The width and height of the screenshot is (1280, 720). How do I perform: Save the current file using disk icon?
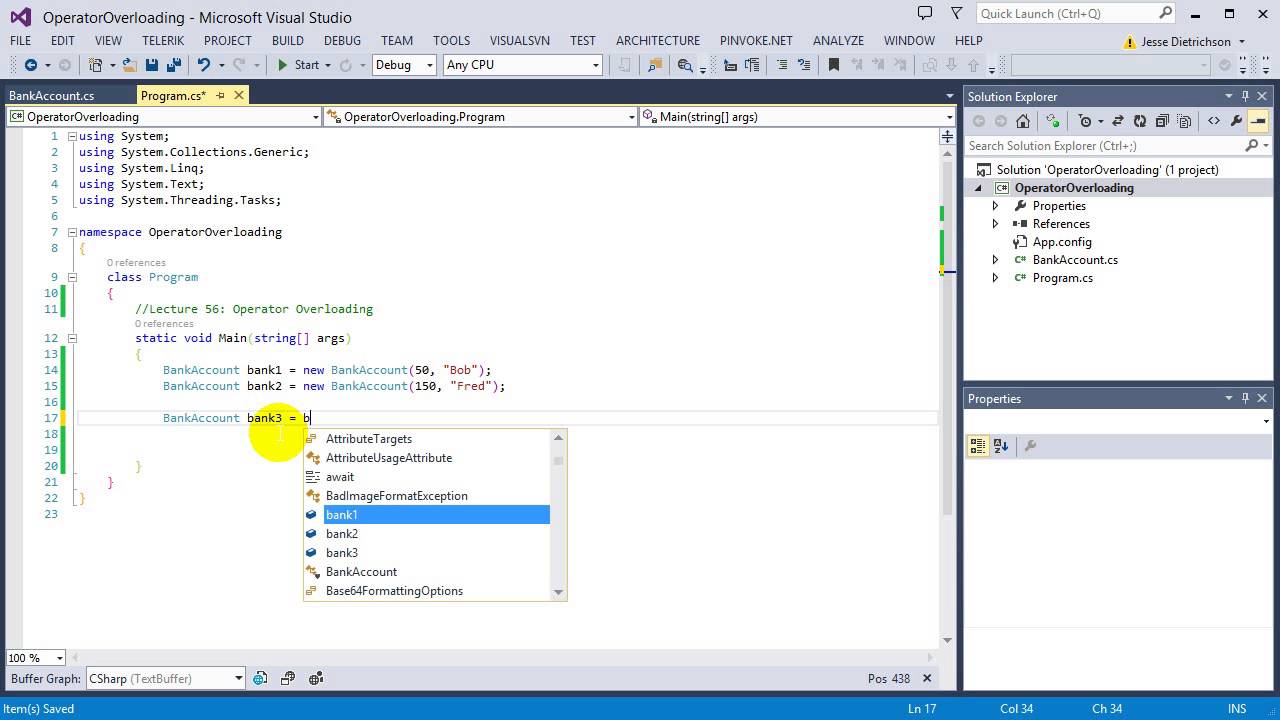151,65
